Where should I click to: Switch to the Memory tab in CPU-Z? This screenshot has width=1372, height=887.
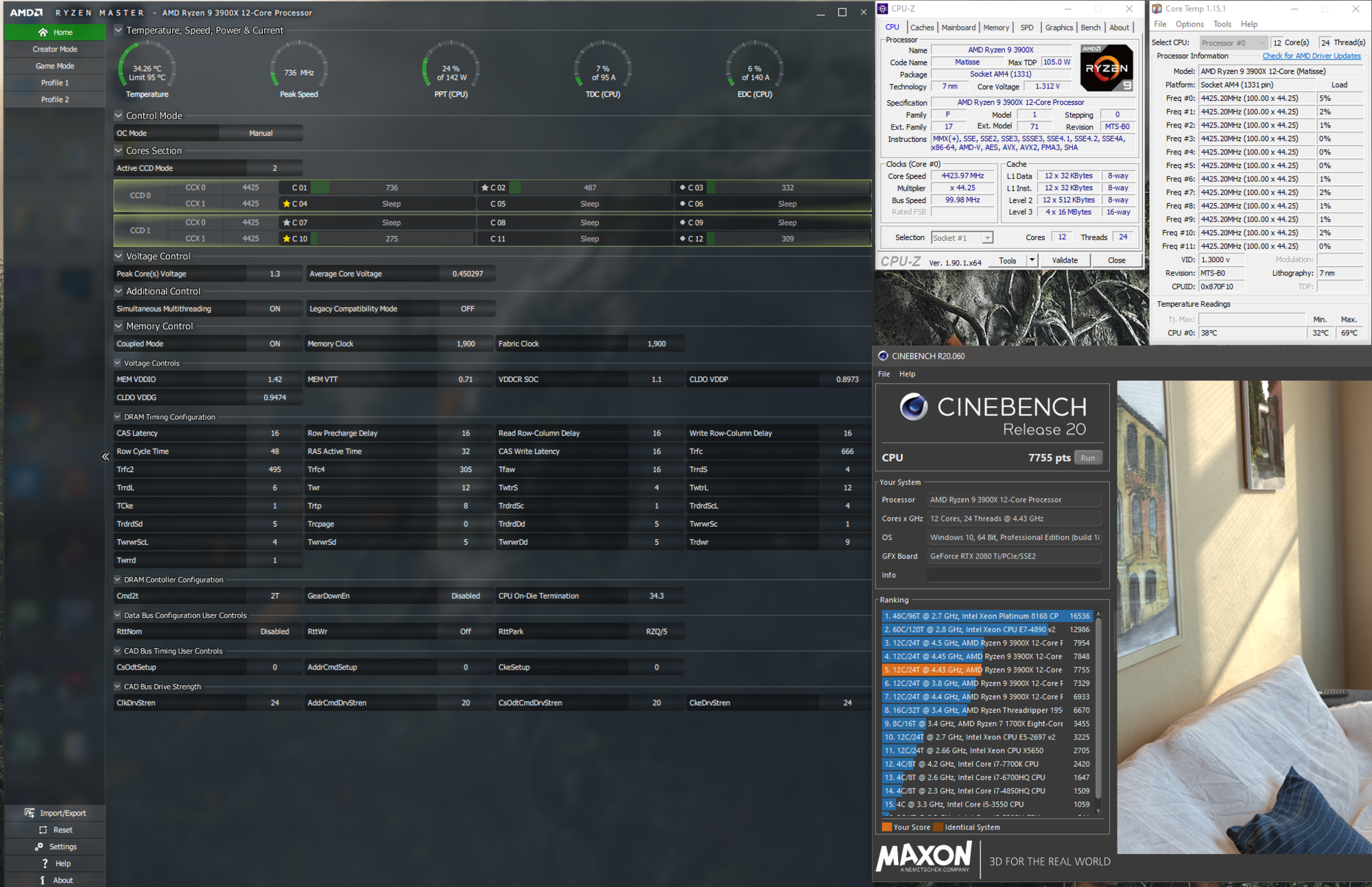995,27
